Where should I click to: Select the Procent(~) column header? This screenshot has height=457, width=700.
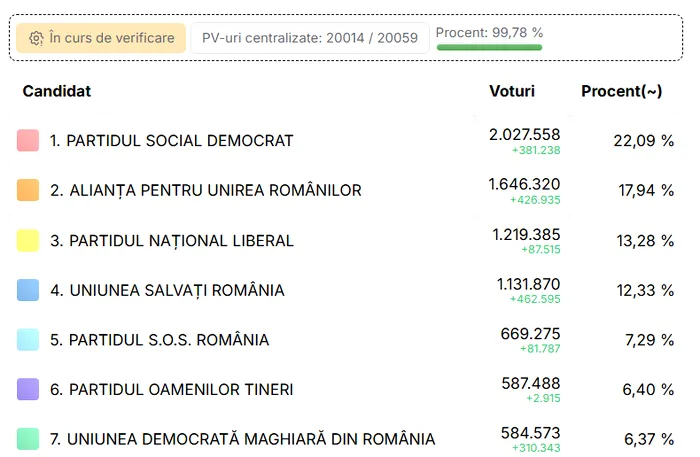point(621,91)
